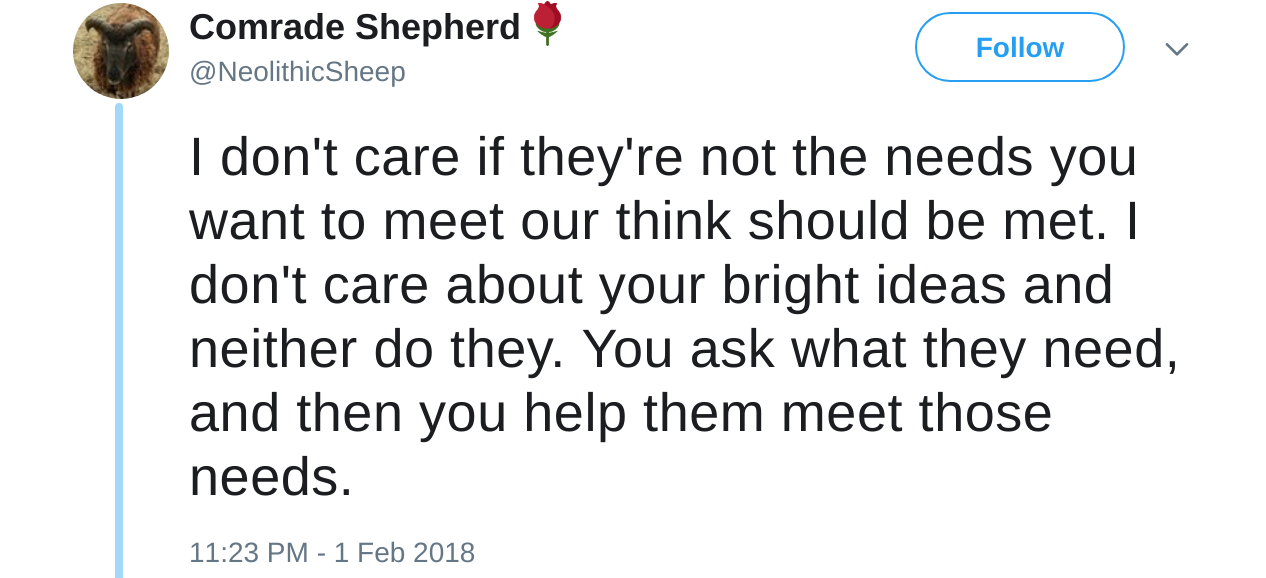Viewport: 1266px width, 578px height.
Task: Click the words "You ask" in the tweet
Action: (678, 350)
